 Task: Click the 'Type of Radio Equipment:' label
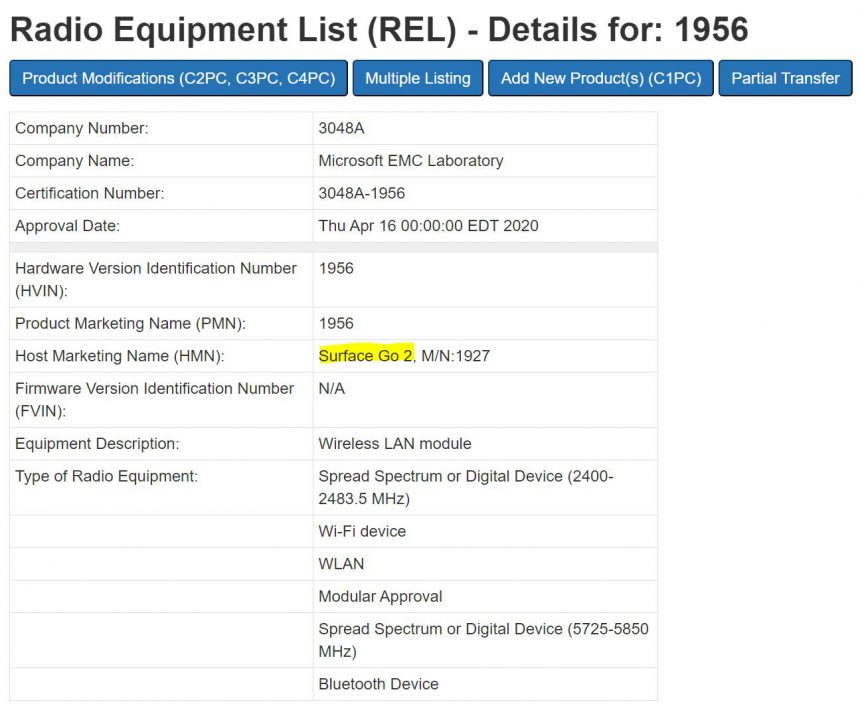point(106,476)
